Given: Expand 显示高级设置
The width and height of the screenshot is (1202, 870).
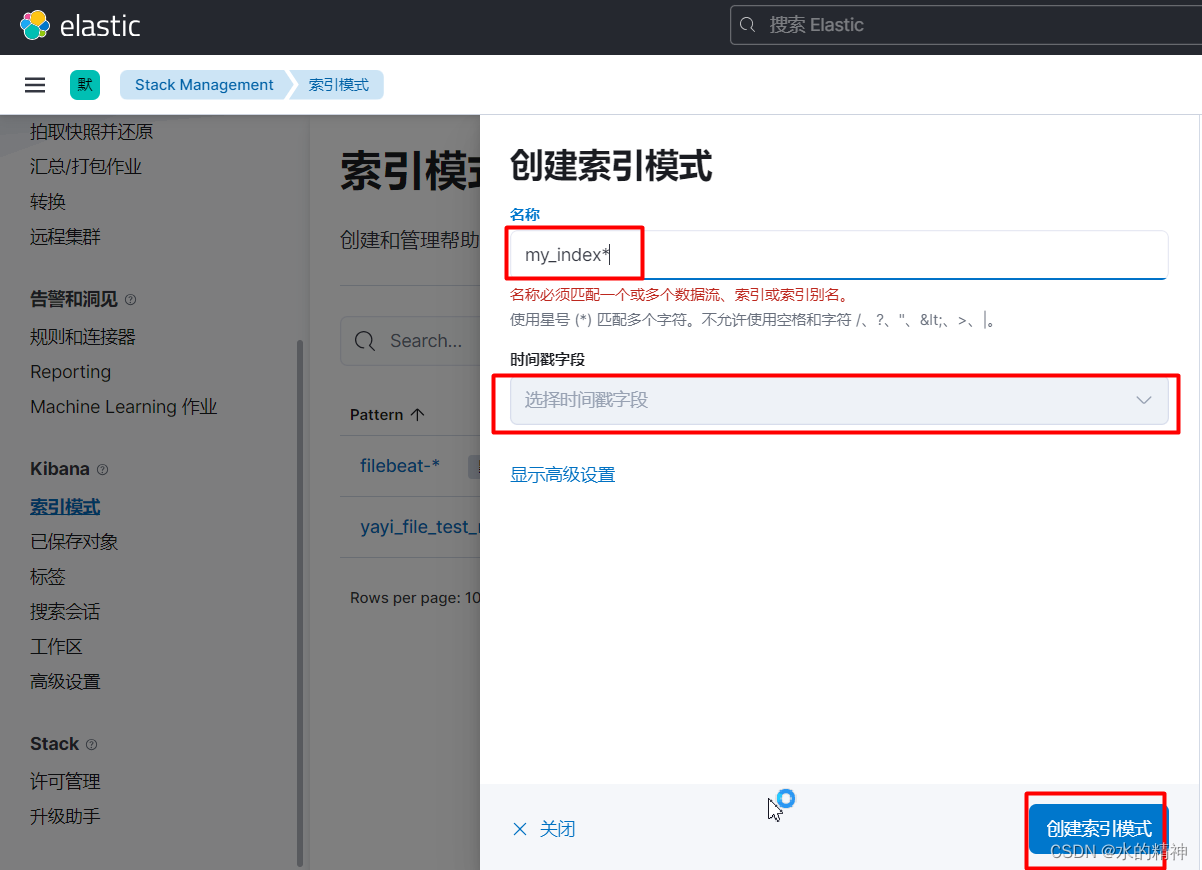Looking at the screenshot, I should pos(563,475).
